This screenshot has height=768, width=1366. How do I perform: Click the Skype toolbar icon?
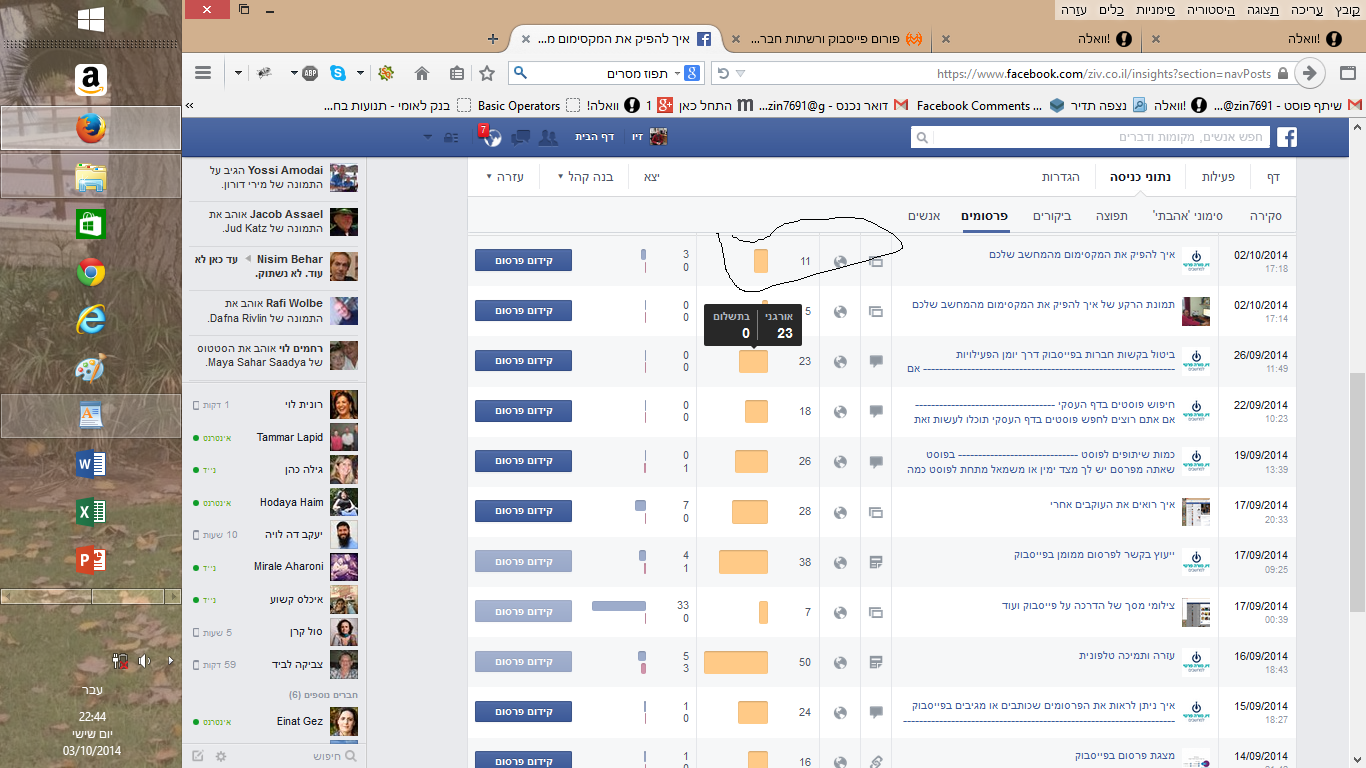click(338, 73)
